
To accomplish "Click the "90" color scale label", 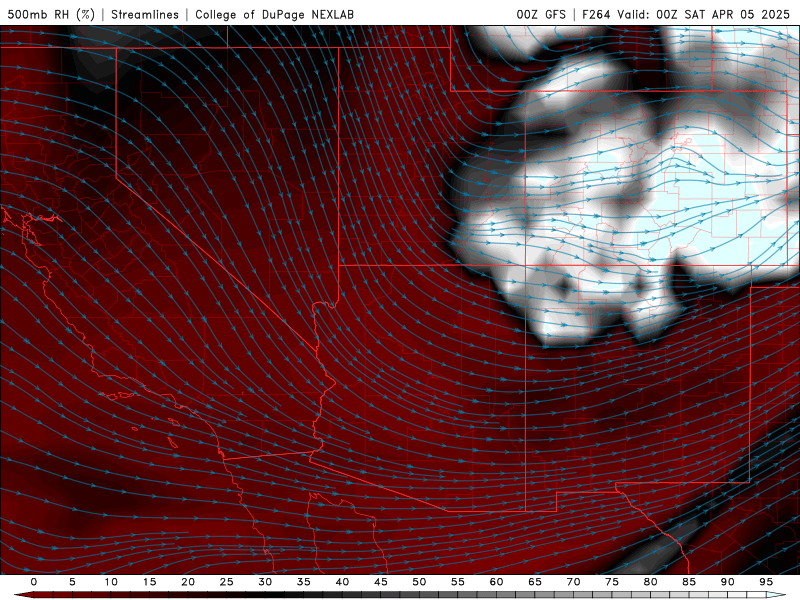I will point(727,582).
